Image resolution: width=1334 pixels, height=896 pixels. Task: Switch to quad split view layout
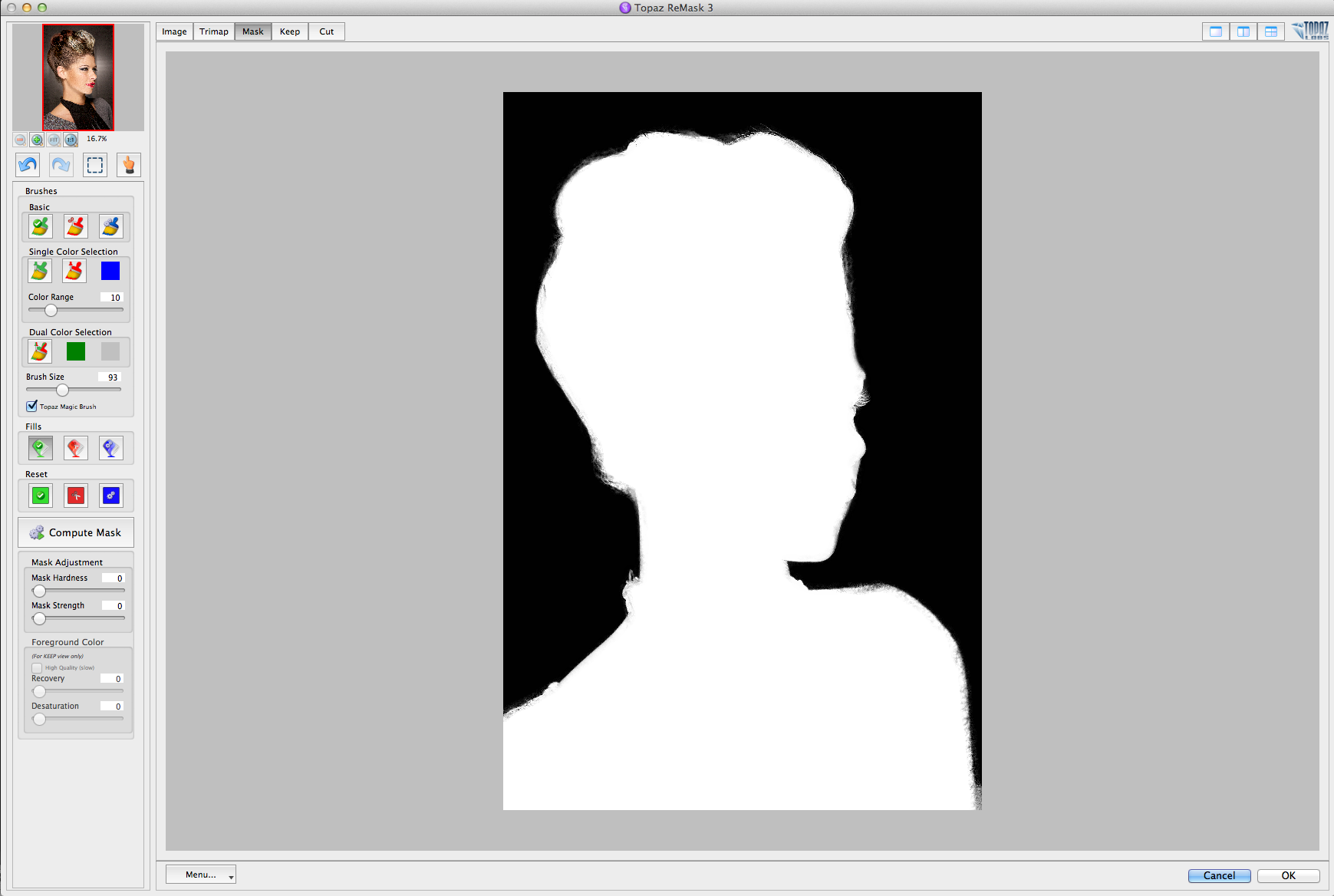(x=1271, y=31)
